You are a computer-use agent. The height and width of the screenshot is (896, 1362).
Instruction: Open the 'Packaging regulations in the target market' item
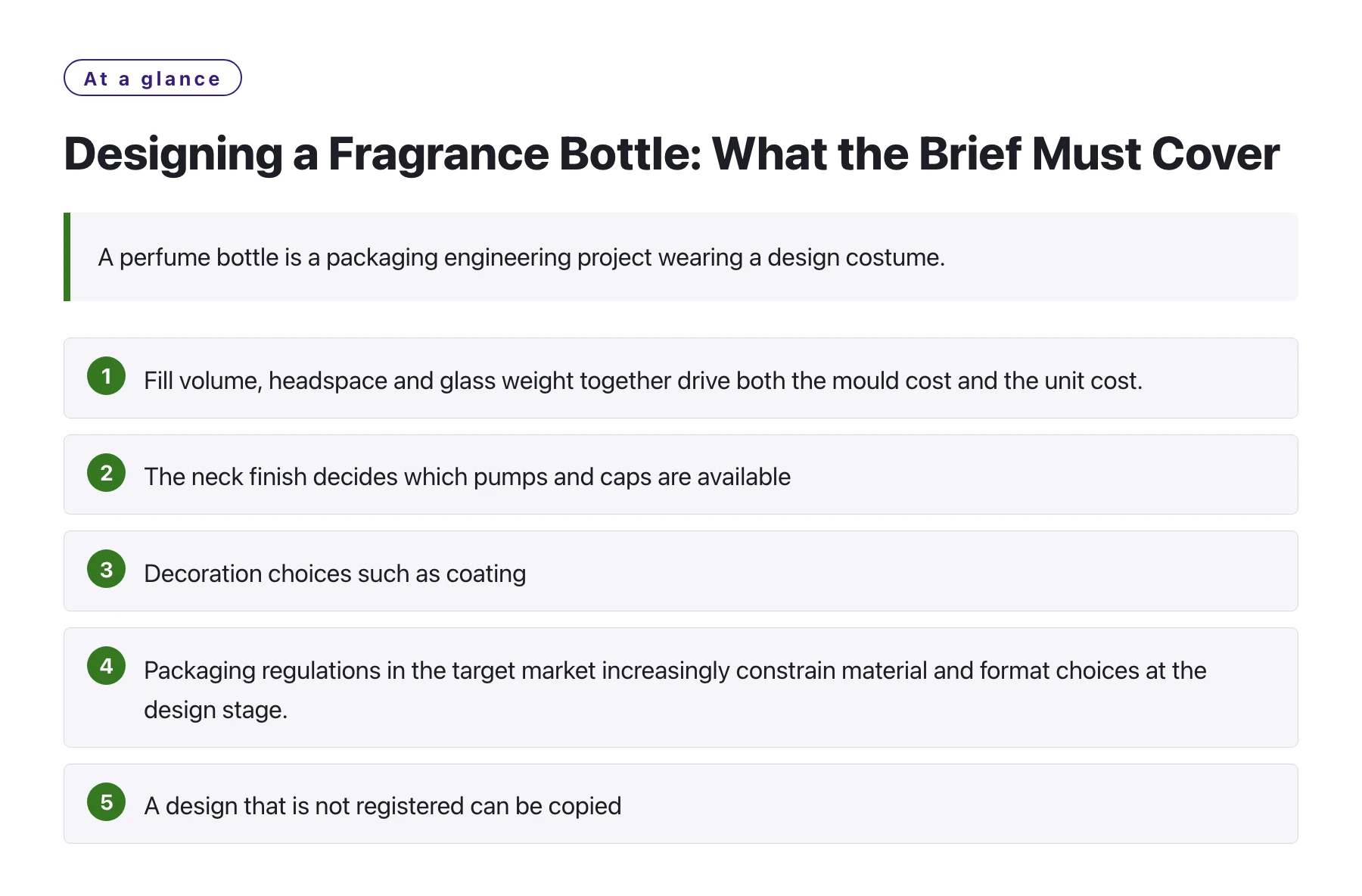point(681,687)
